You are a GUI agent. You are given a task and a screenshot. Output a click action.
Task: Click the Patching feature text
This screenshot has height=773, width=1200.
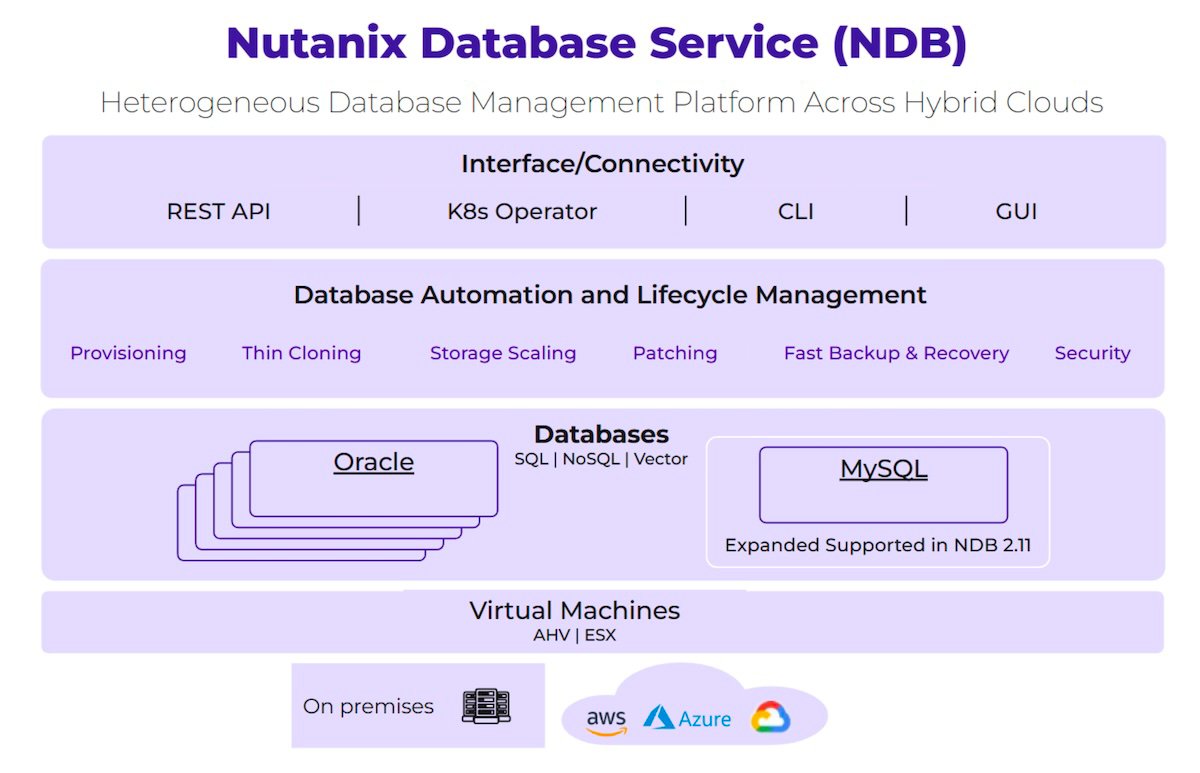[x=675, y=353]
